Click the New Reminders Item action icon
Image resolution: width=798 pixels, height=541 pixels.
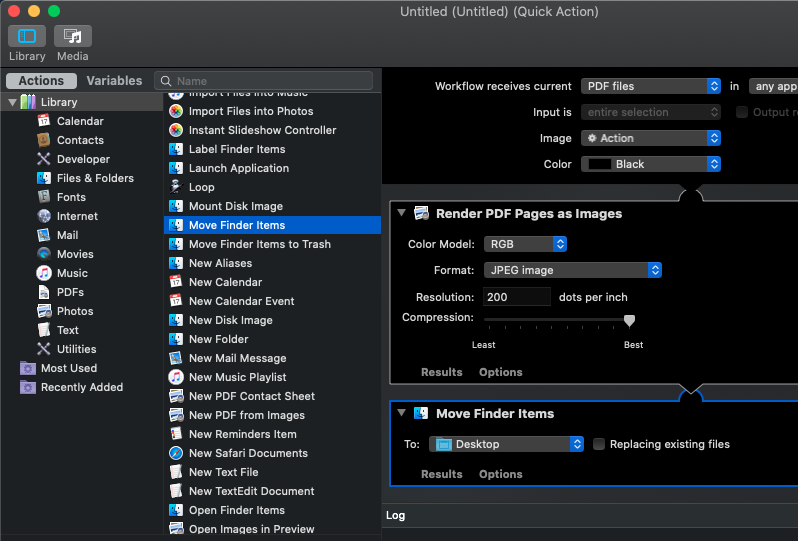pyautogui.click(x=176, y=434)
